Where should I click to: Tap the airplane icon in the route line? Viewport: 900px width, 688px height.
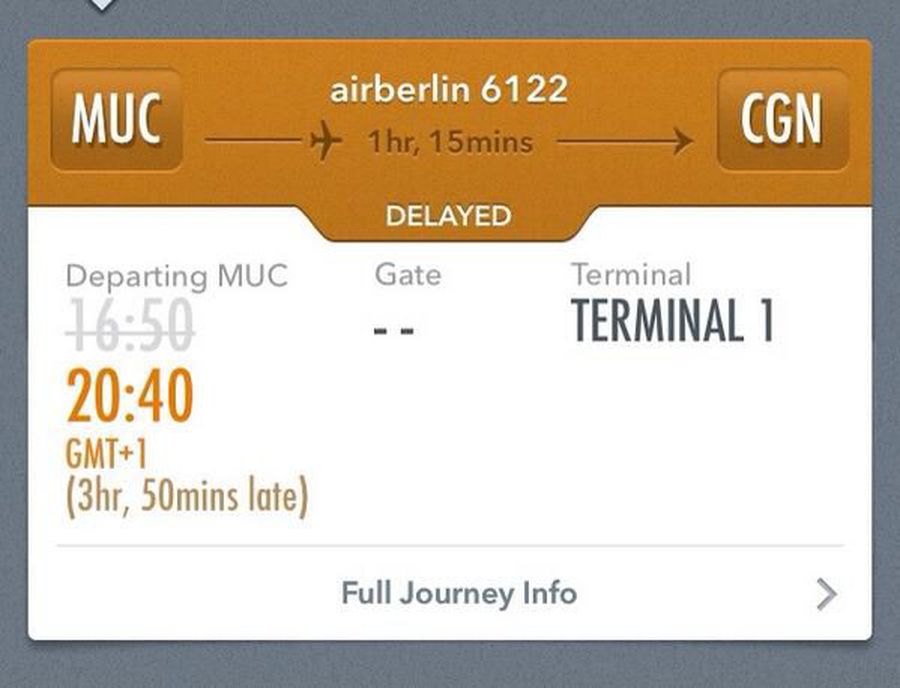pyautogui.click(x=323, y=142)
